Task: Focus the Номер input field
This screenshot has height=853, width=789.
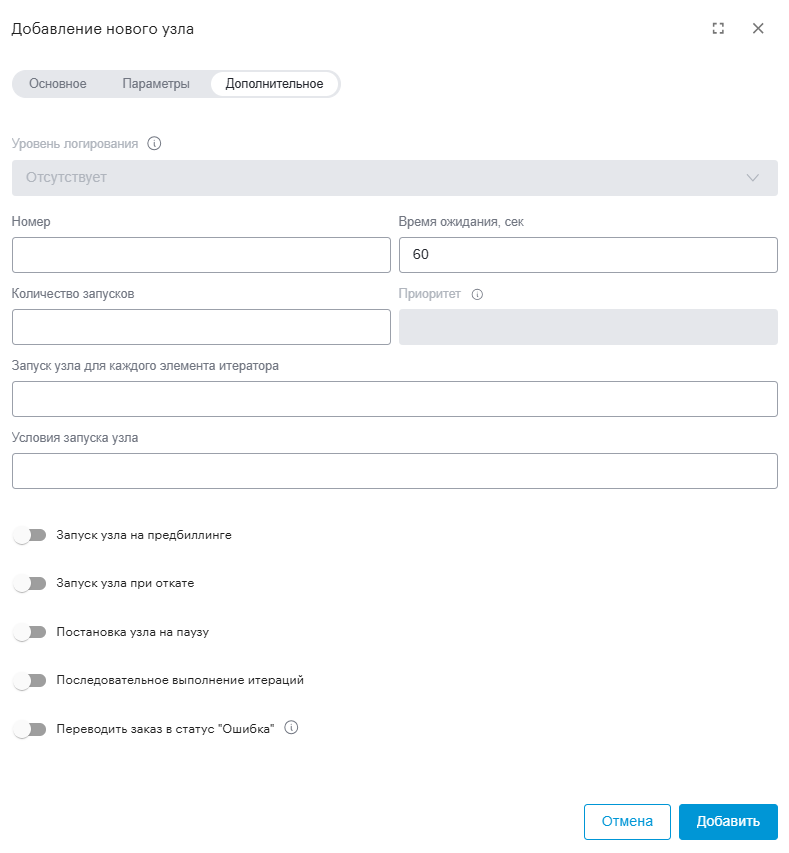Action: point(201,255)
